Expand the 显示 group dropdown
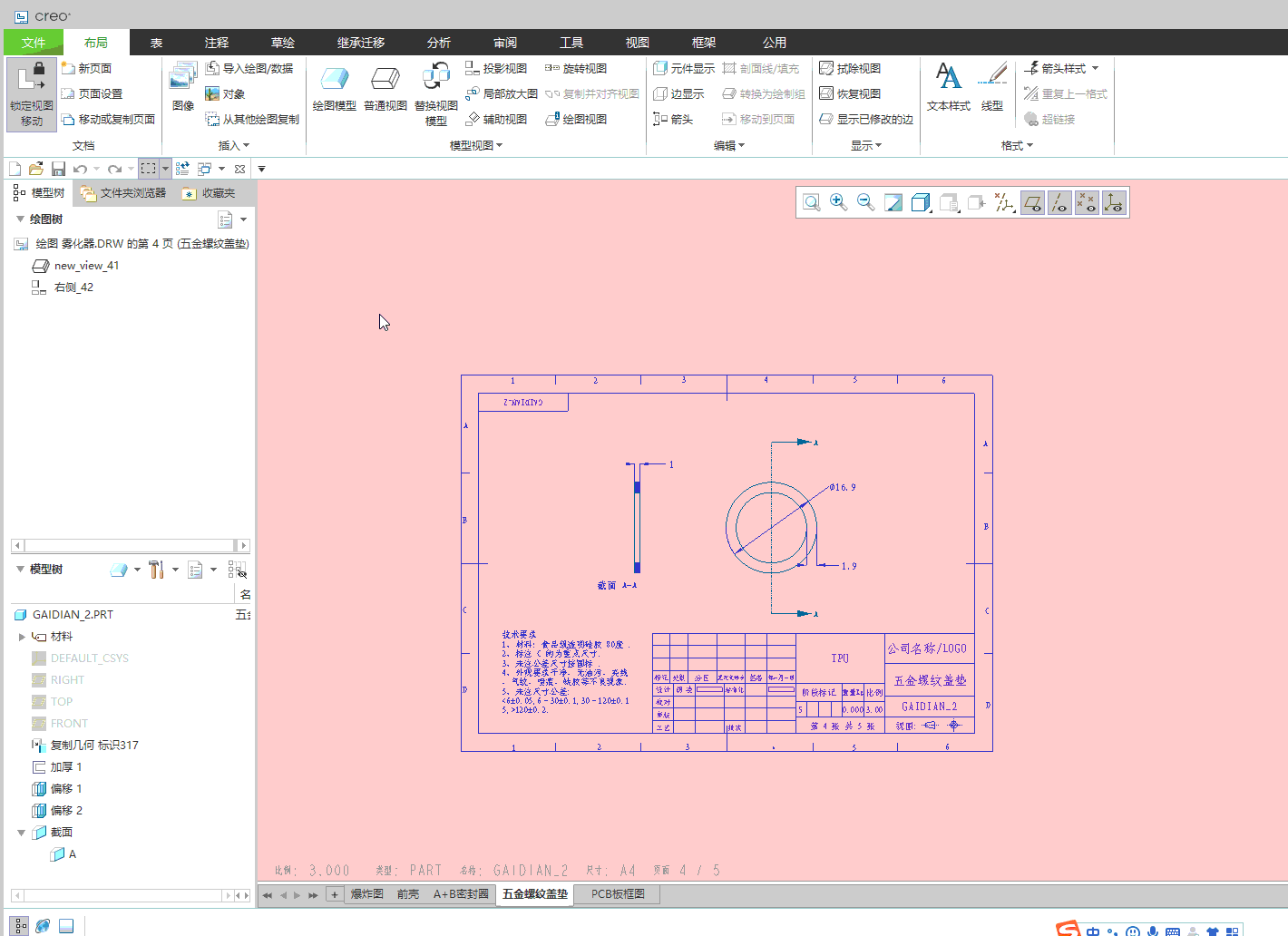 point(866,145)
